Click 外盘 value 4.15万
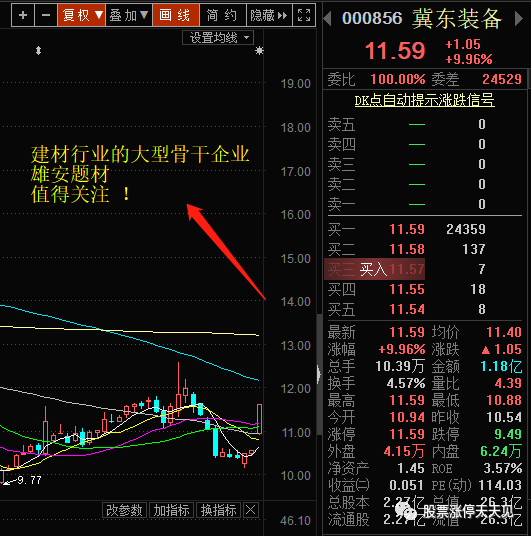 [404, 452]
